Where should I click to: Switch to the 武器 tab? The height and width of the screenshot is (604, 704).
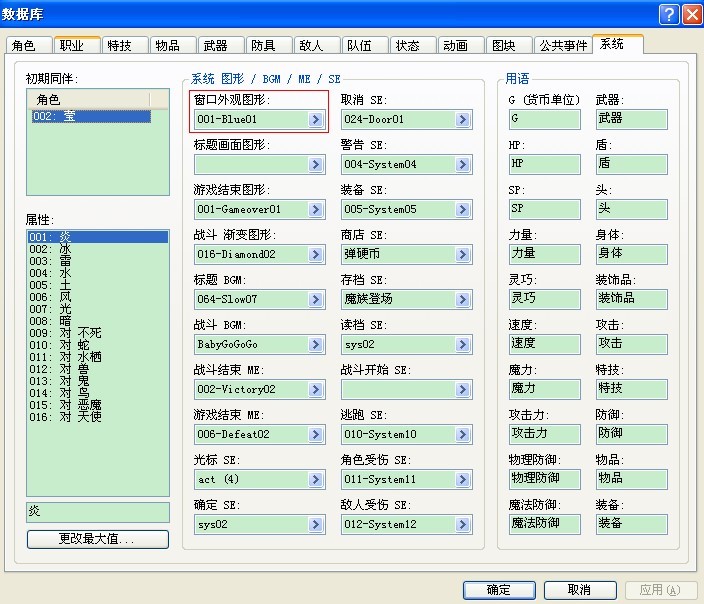[221, 45]
